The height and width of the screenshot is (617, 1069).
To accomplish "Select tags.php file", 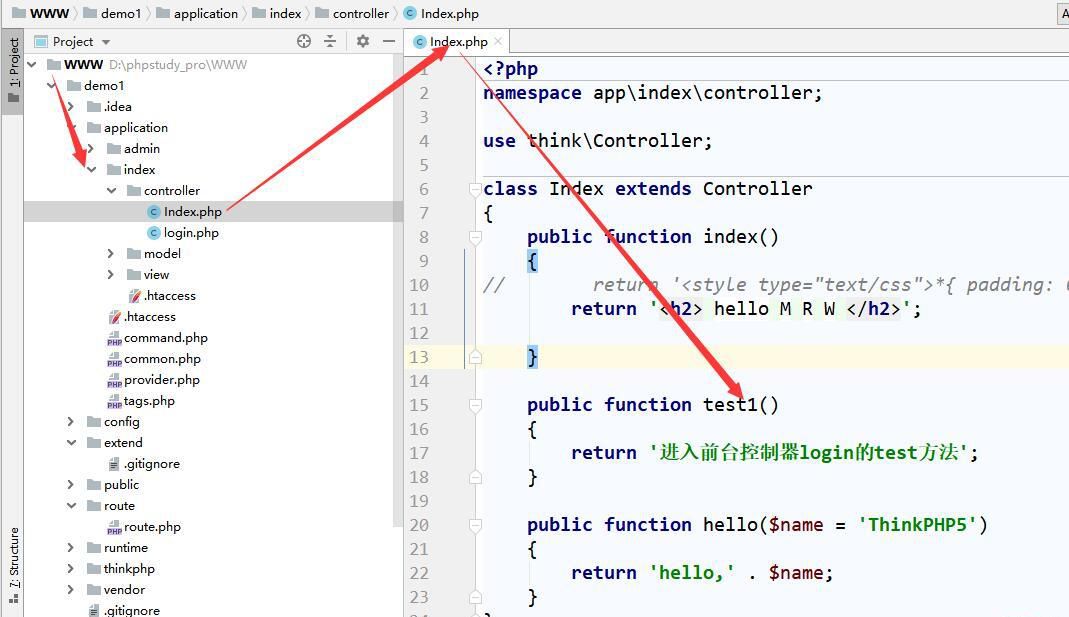I will pos(149,401).
